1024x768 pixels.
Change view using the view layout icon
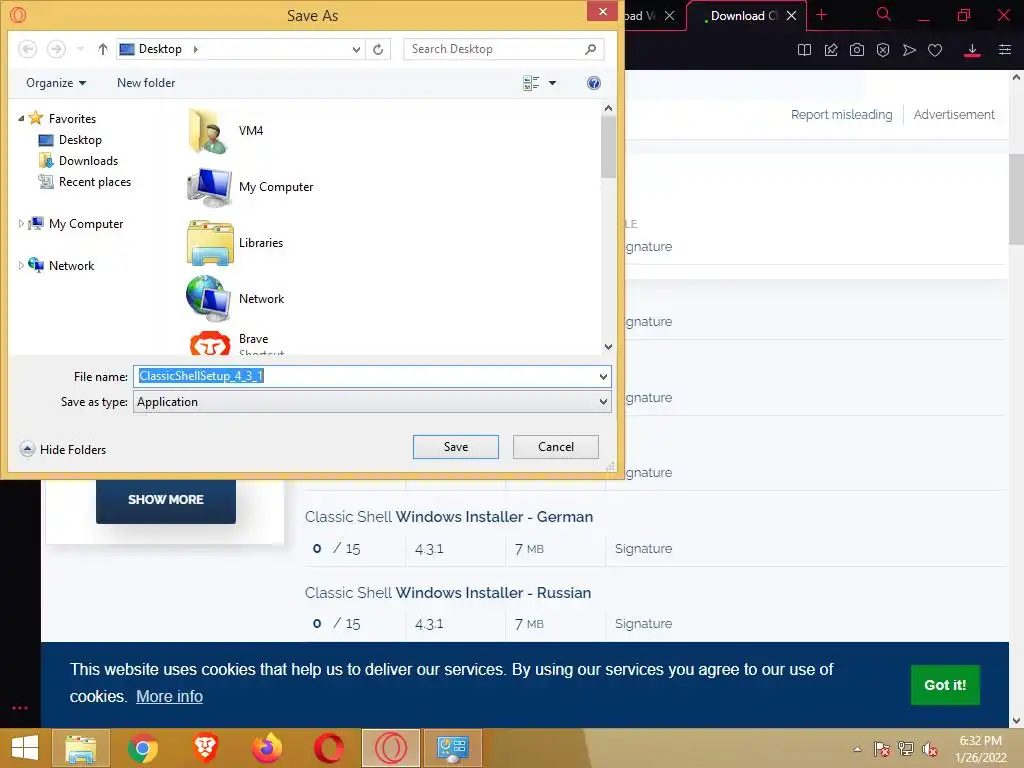pyautogui.click(x=531, y=83)
